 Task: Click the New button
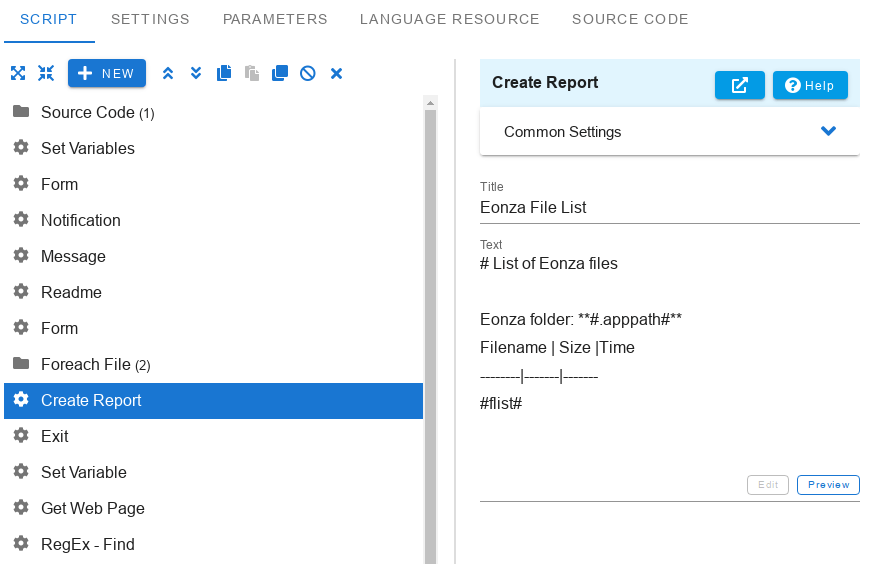pos(107,73)
